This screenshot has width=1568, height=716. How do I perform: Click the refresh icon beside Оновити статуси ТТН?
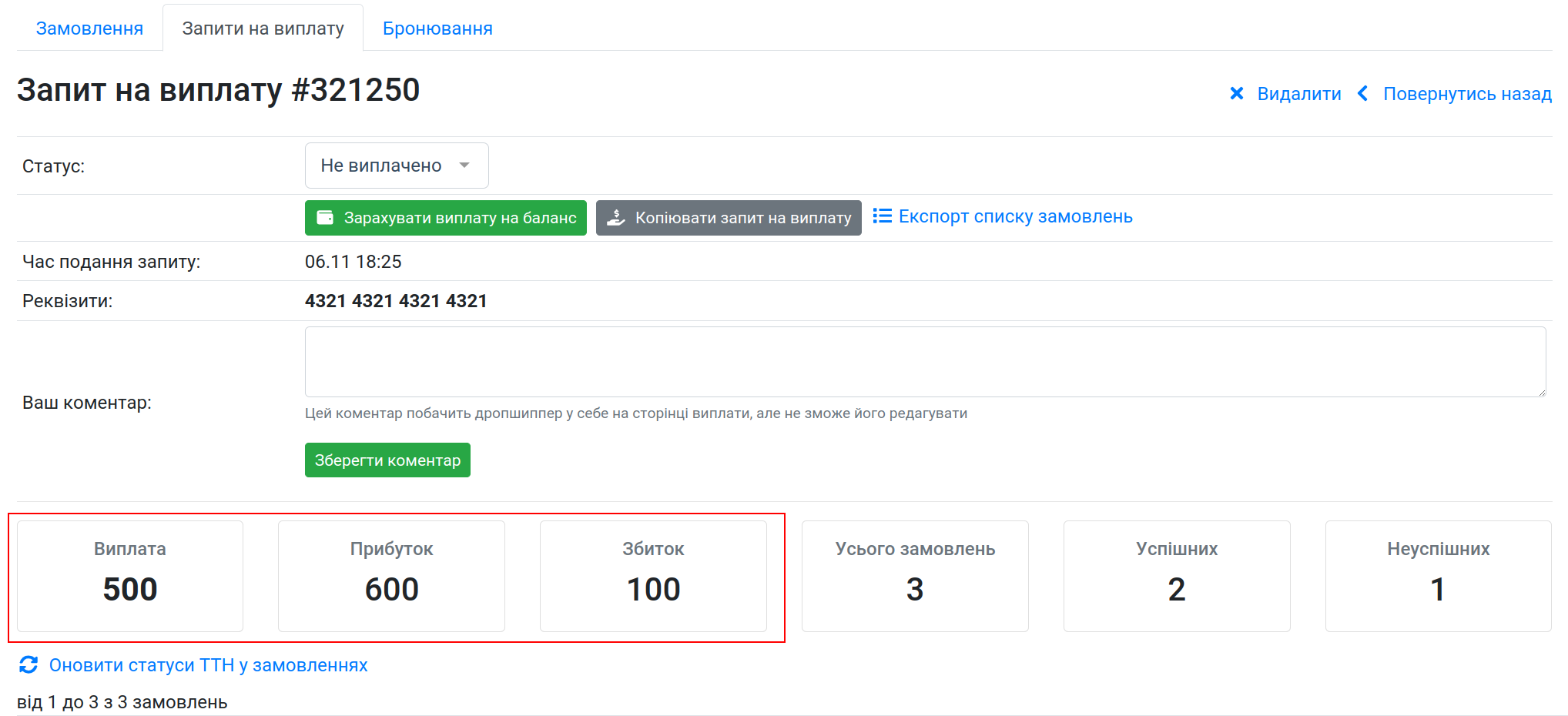coord(28,665)
